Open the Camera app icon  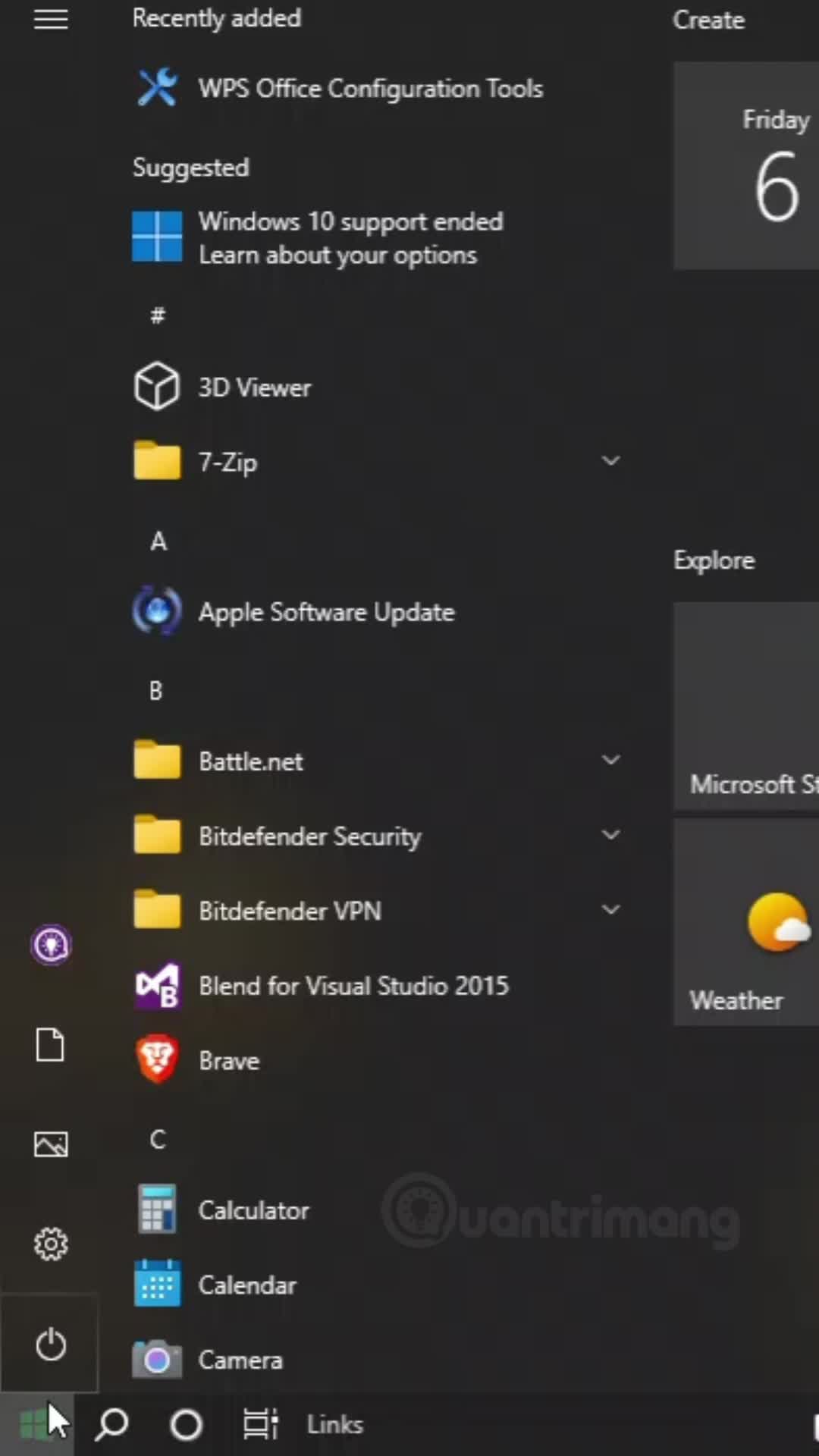(x=157, y=1358)
